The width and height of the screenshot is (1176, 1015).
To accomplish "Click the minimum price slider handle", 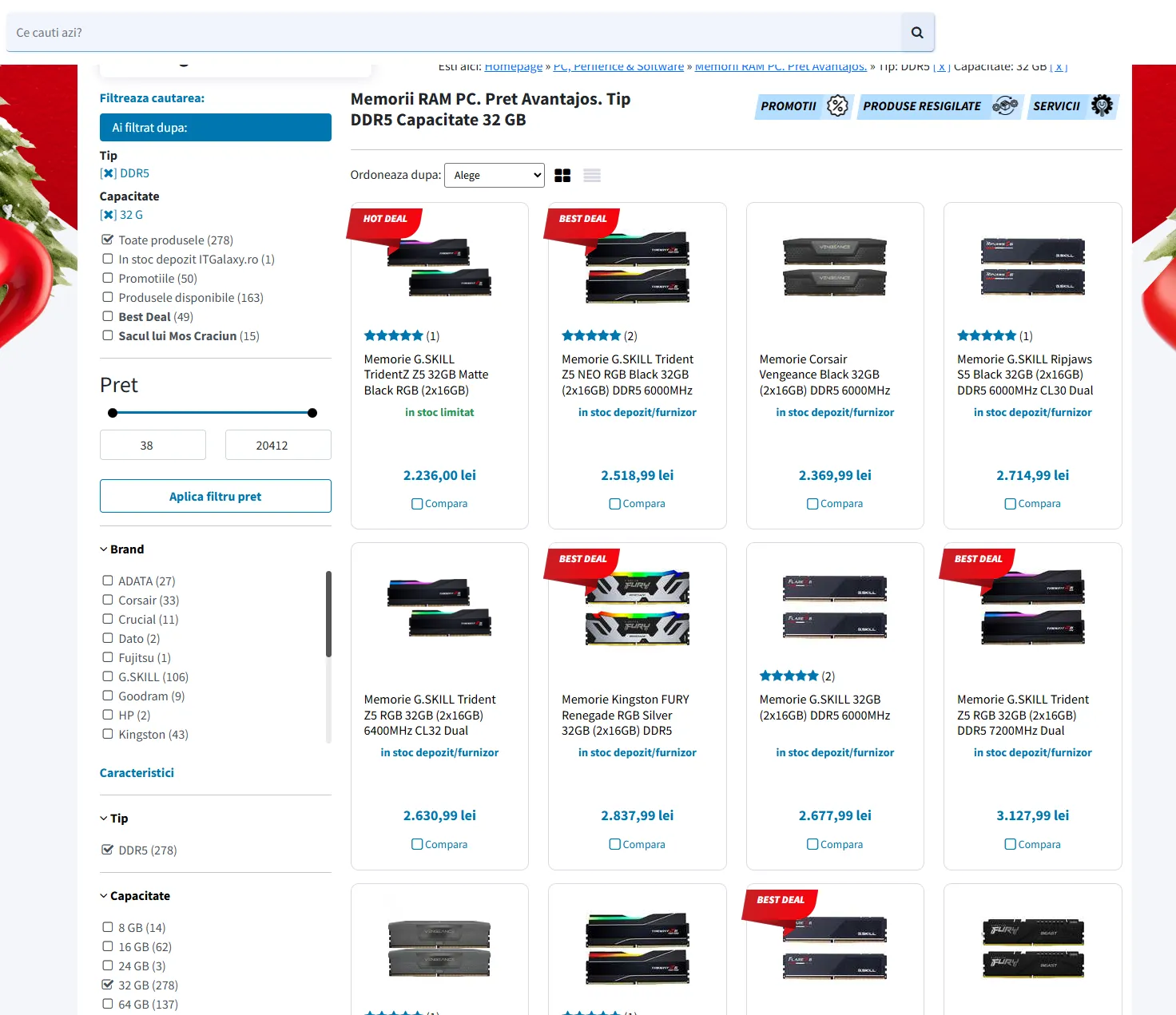I will point(113,413).
